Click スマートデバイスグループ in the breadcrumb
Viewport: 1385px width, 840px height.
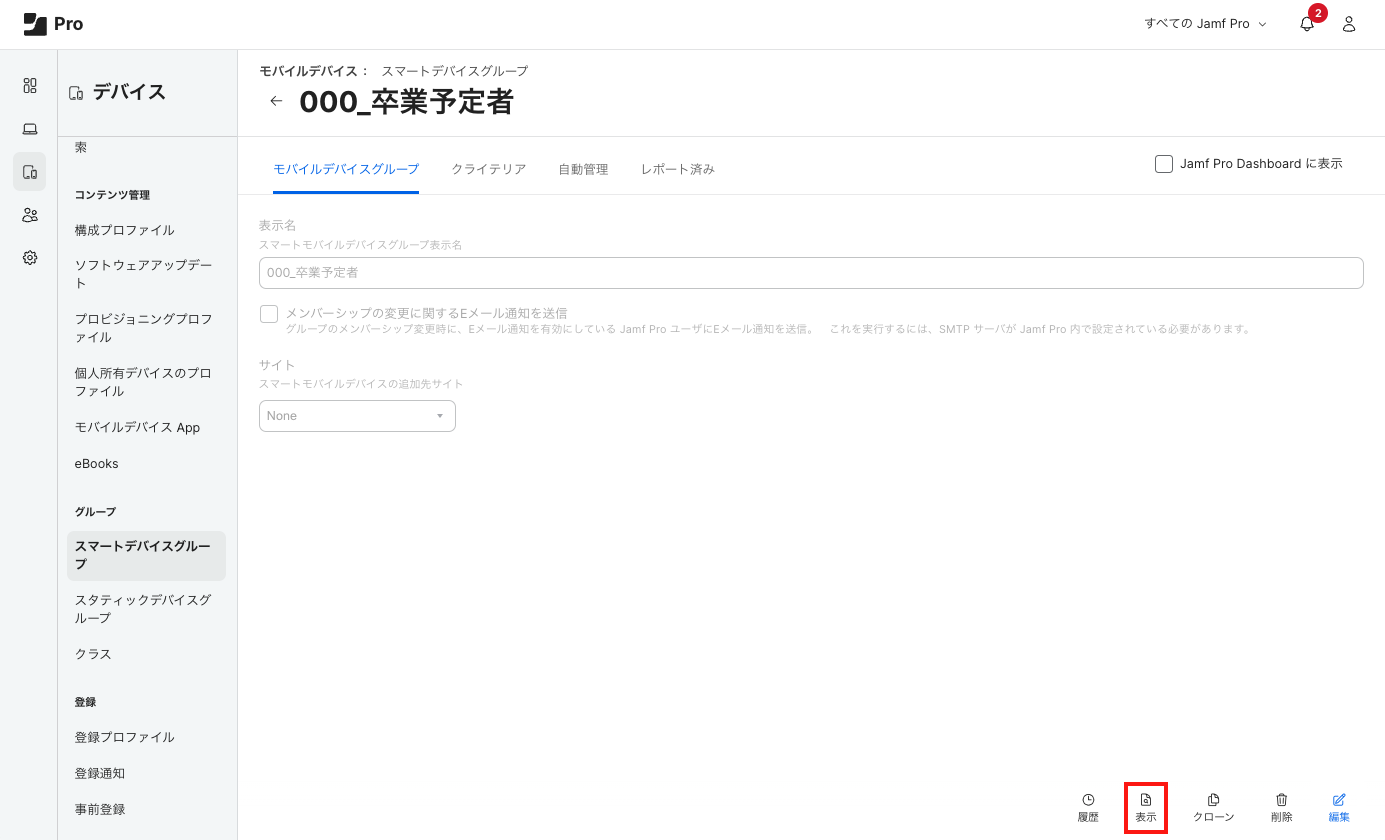454,71
